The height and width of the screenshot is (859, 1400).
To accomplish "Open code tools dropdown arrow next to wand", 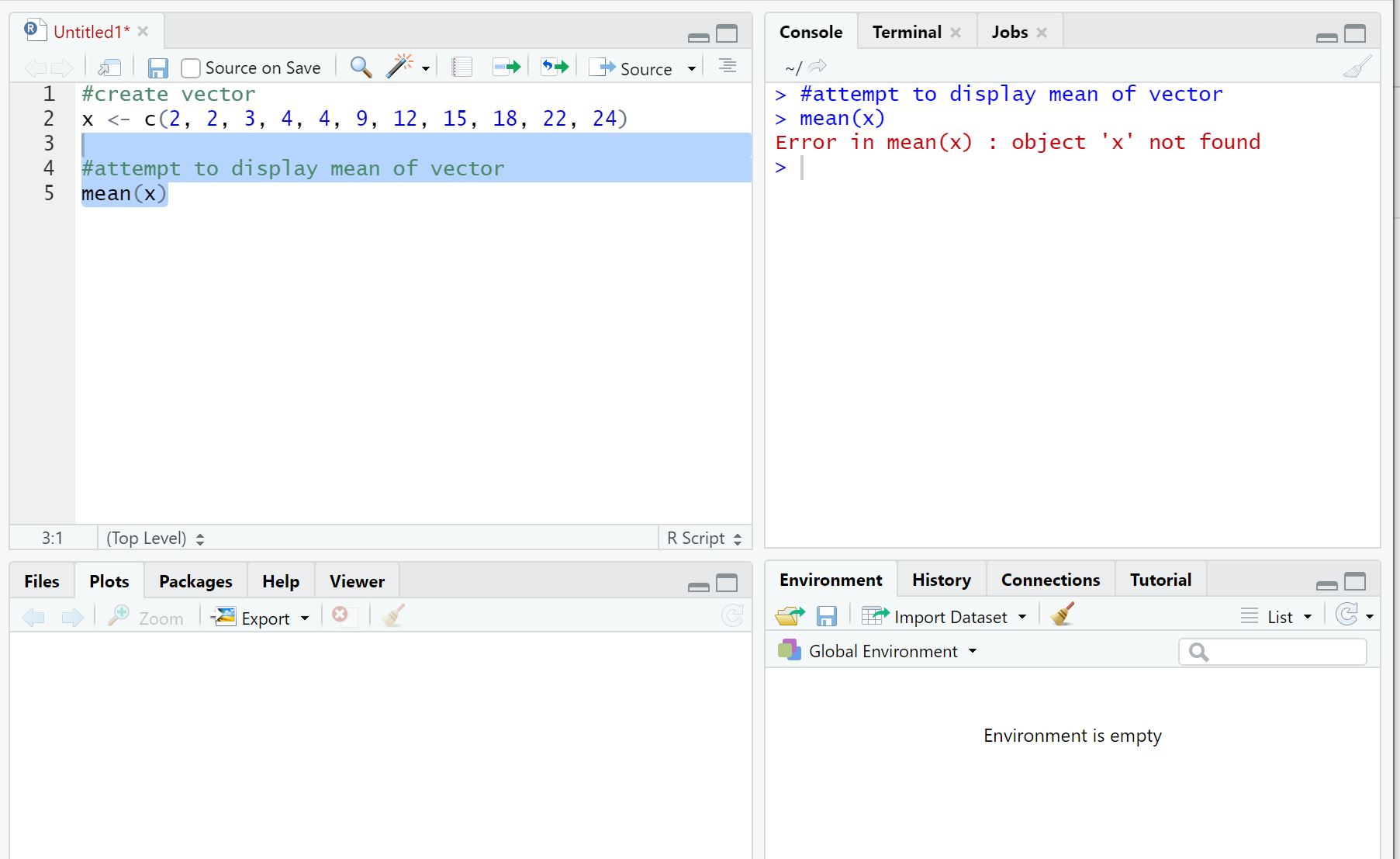I will coord(426,69).
